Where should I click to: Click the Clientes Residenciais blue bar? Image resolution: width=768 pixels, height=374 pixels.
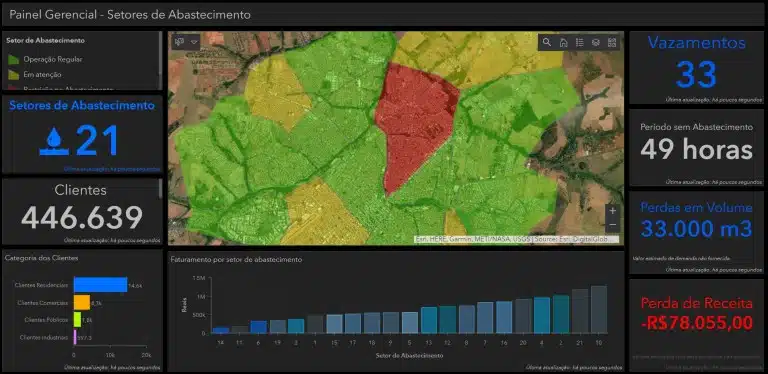pos(100,285)
